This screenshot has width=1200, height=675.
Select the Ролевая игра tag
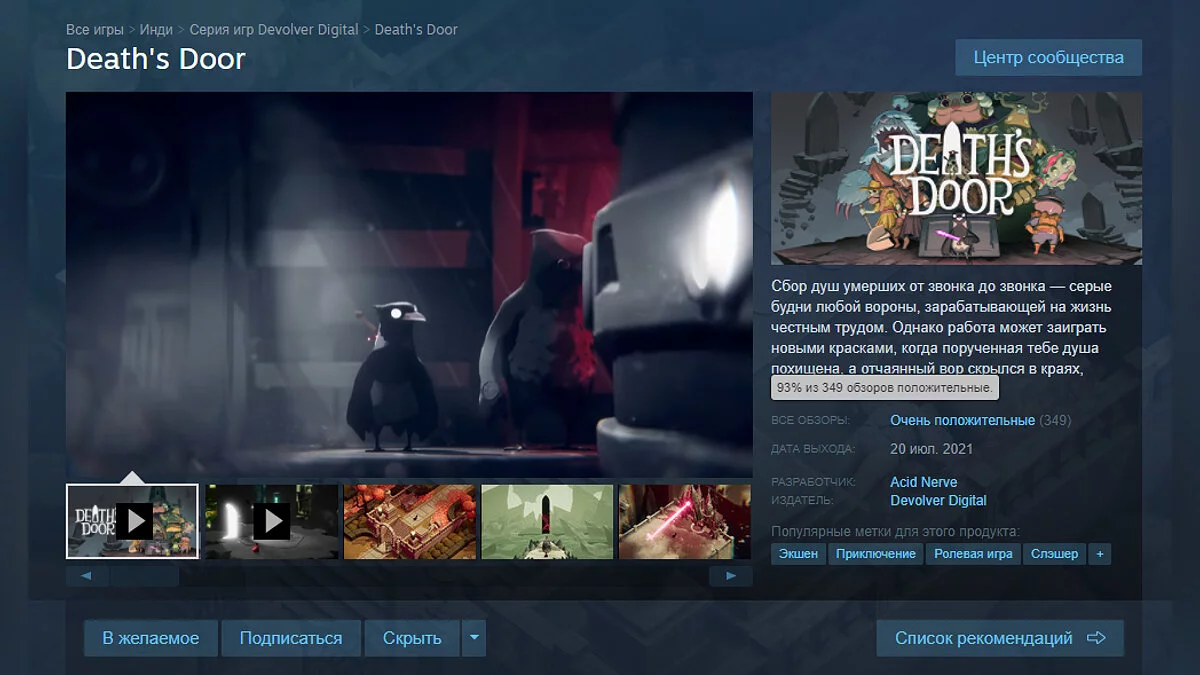click(x=973, y=553)
